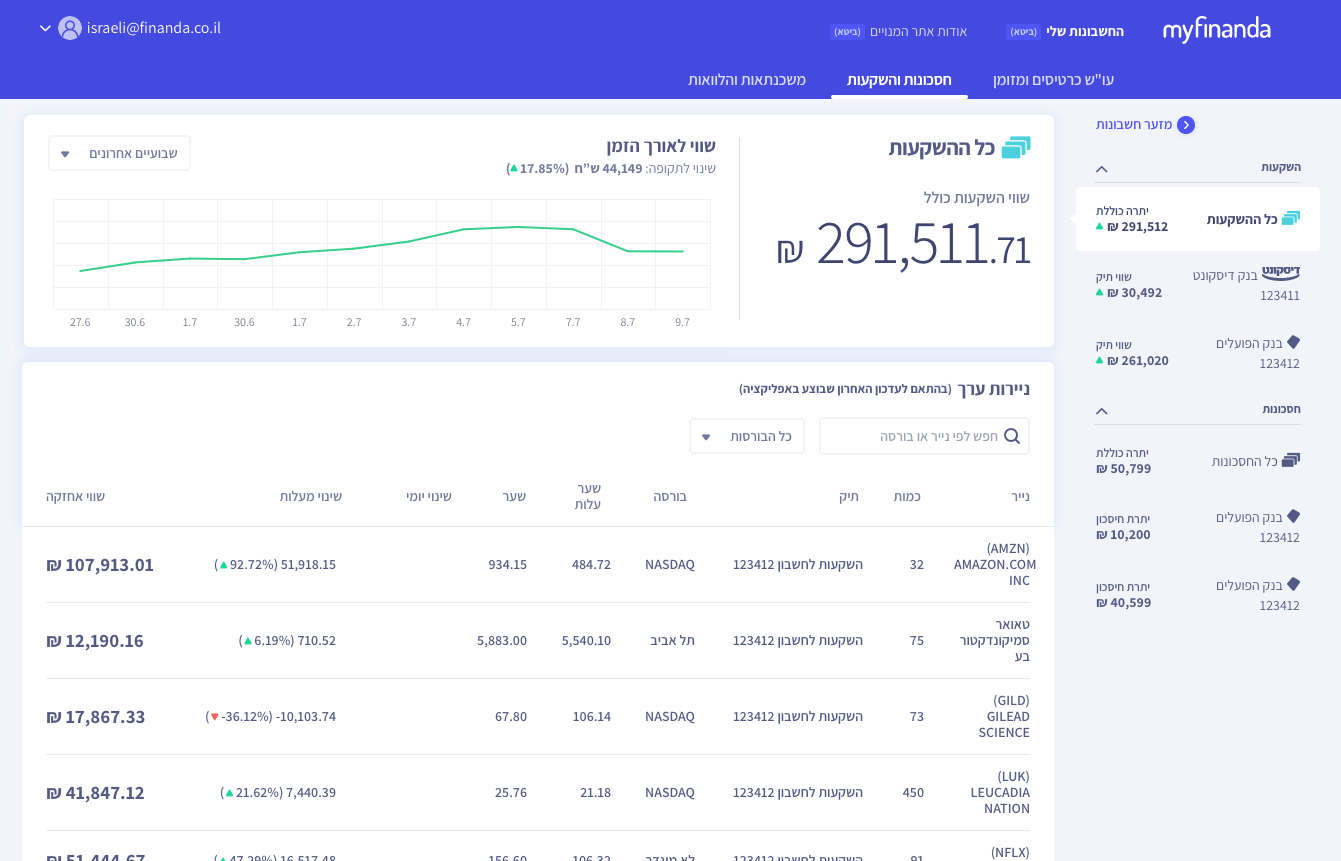Screen dimensions: 1341x861
Task: Open the כל הבורסות exchange dropdown
Action: tap(747, 436)
